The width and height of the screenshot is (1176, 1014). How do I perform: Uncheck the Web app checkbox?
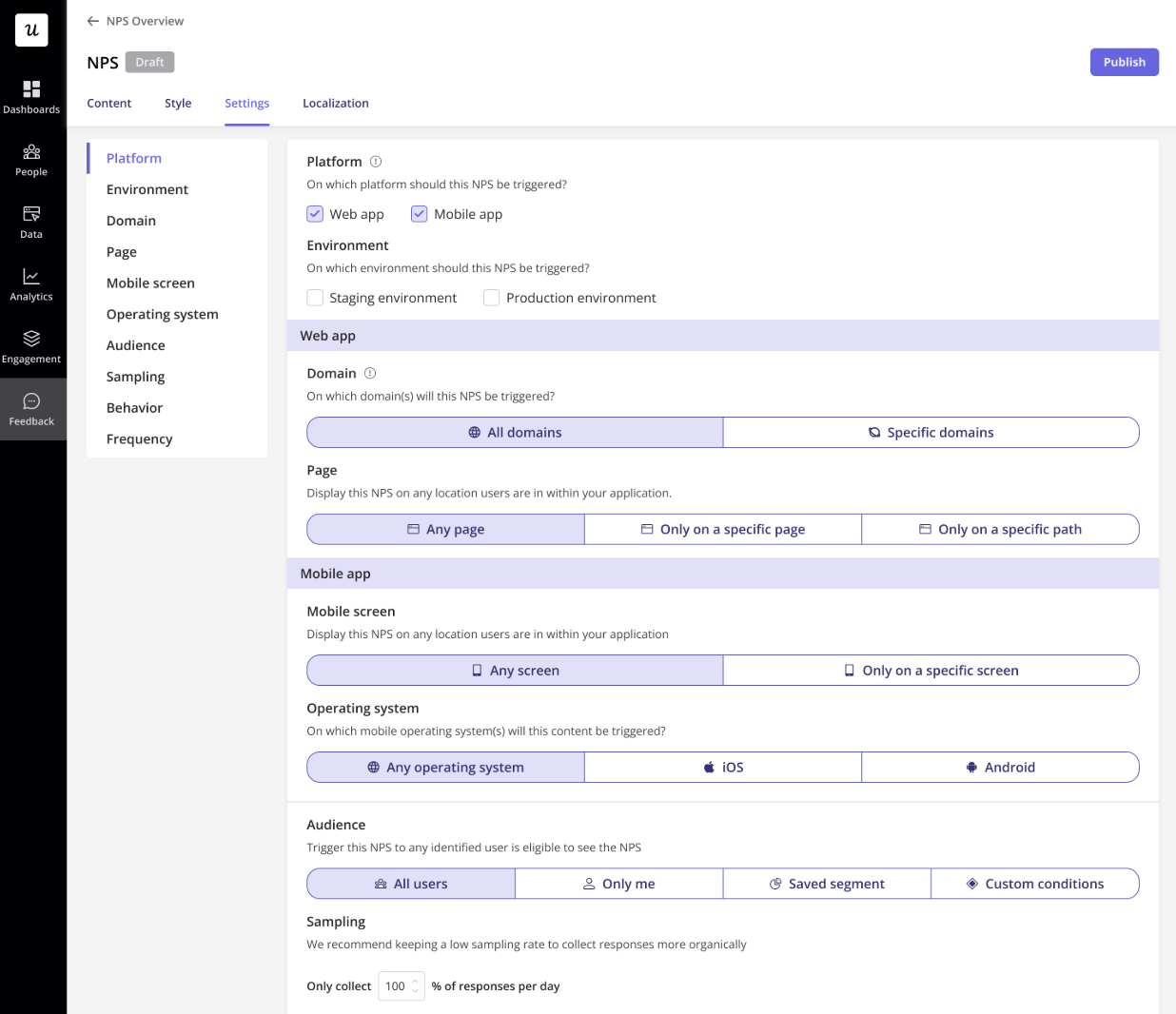[315, 214]
